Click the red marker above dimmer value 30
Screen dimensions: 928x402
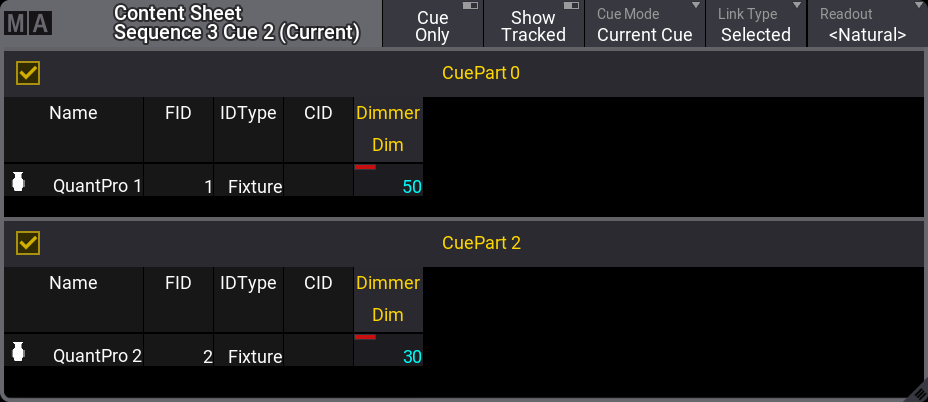point(365,337)
